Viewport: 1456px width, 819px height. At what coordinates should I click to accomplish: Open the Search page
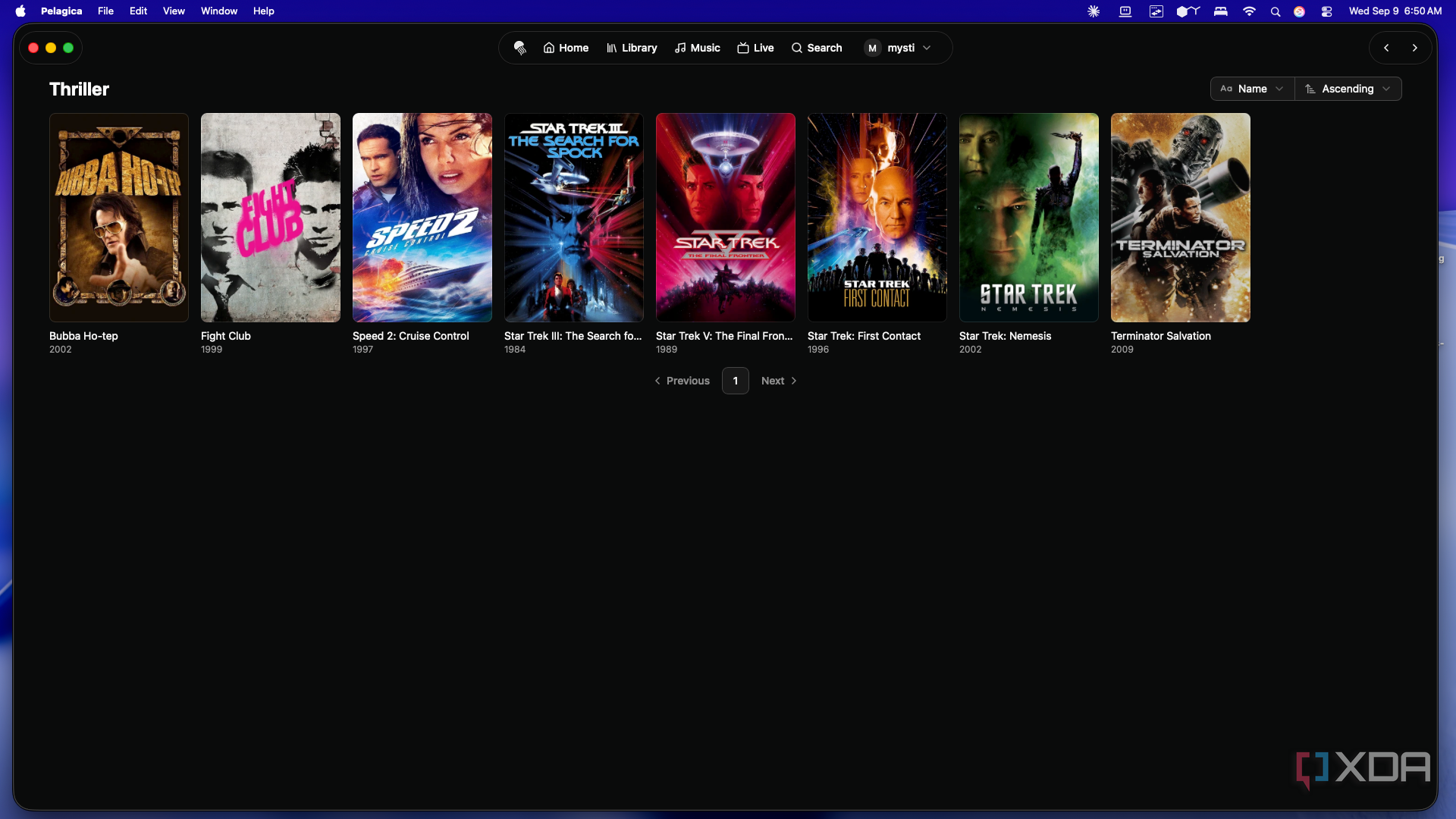point(817,48)
